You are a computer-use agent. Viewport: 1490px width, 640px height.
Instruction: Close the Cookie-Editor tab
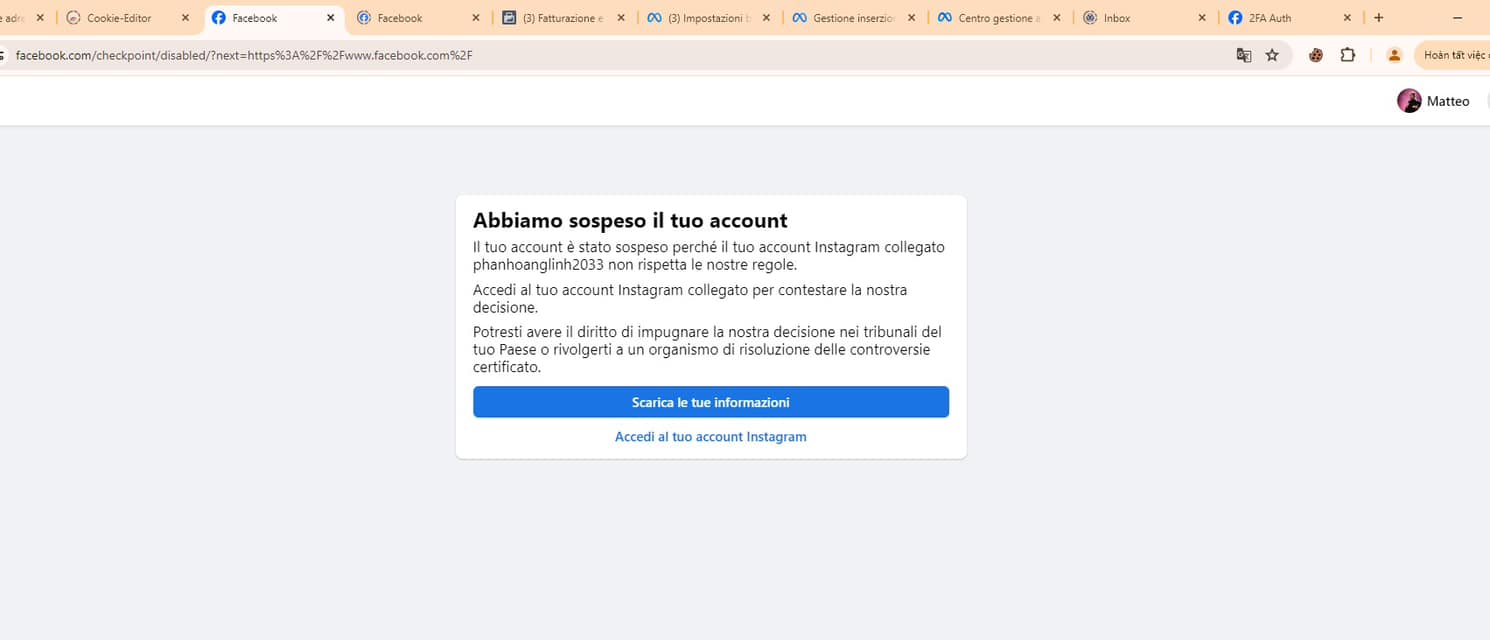(185, 18)
